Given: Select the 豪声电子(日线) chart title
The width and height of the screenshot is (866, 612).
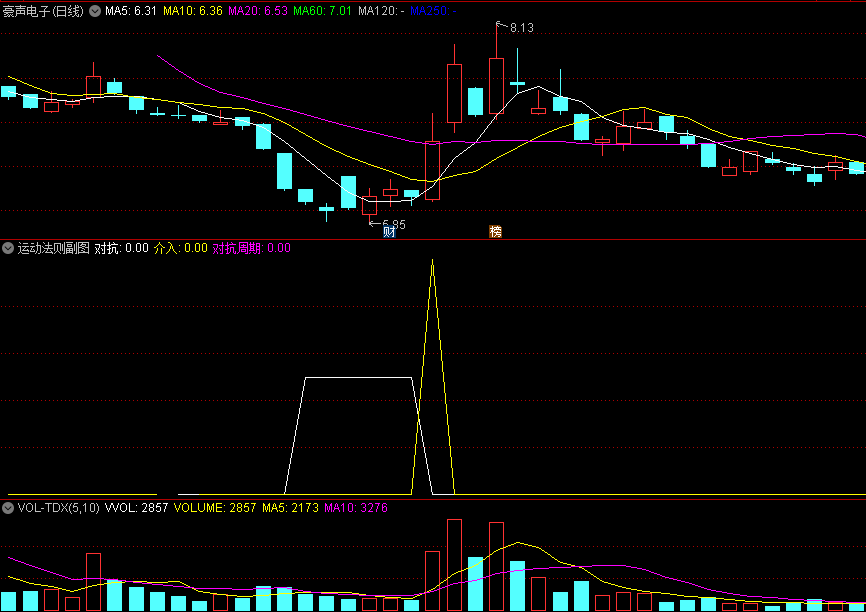Looking at the screenshot, I should (x=43, y=10).
